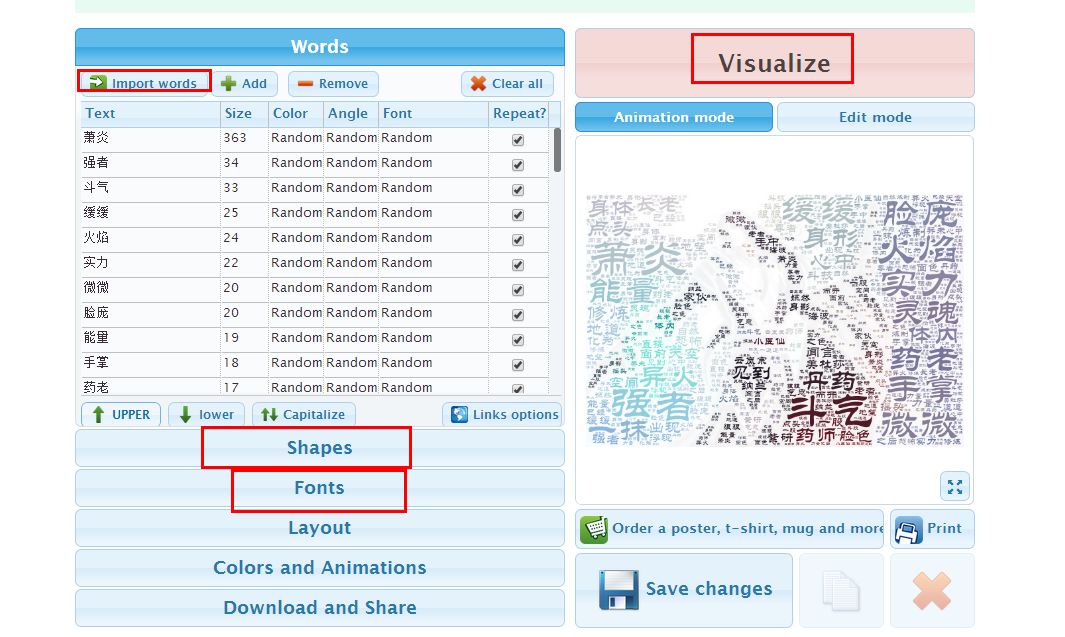Select the text cell 强者
The width and height of the screenshot is (1065, 637).
pyautogui.click(x=151, y=163)
